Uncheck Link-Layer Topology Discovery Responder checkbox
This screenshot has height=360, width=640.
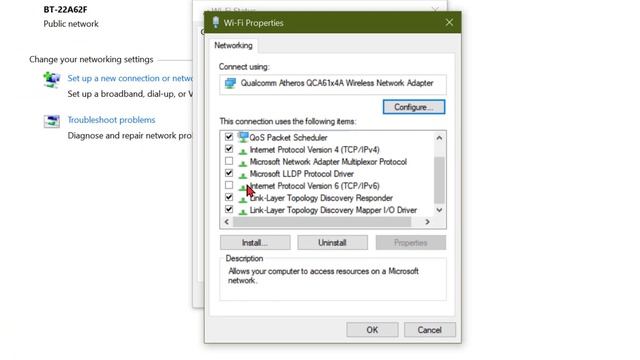(x=229, y=197)
